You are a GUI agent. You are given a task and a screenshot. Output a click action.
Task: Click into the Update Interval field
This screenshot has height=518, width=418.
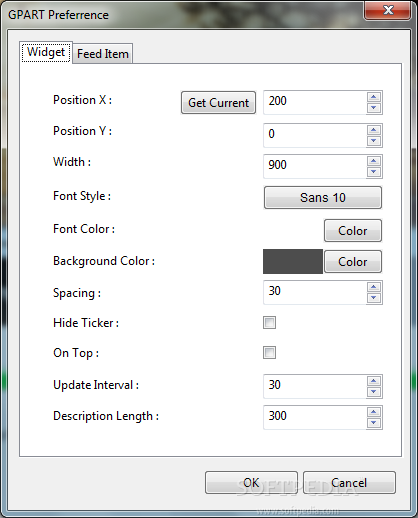coord(315,386)
